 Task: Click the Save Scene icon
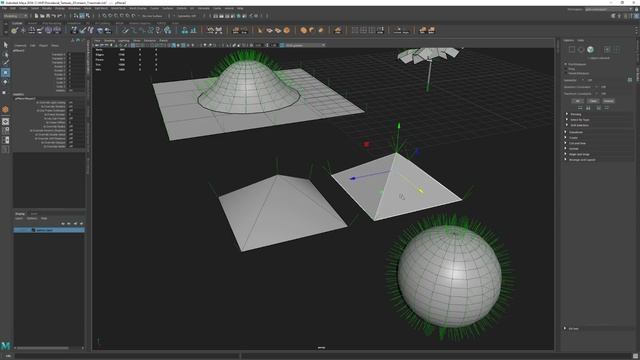pos(48,16)
